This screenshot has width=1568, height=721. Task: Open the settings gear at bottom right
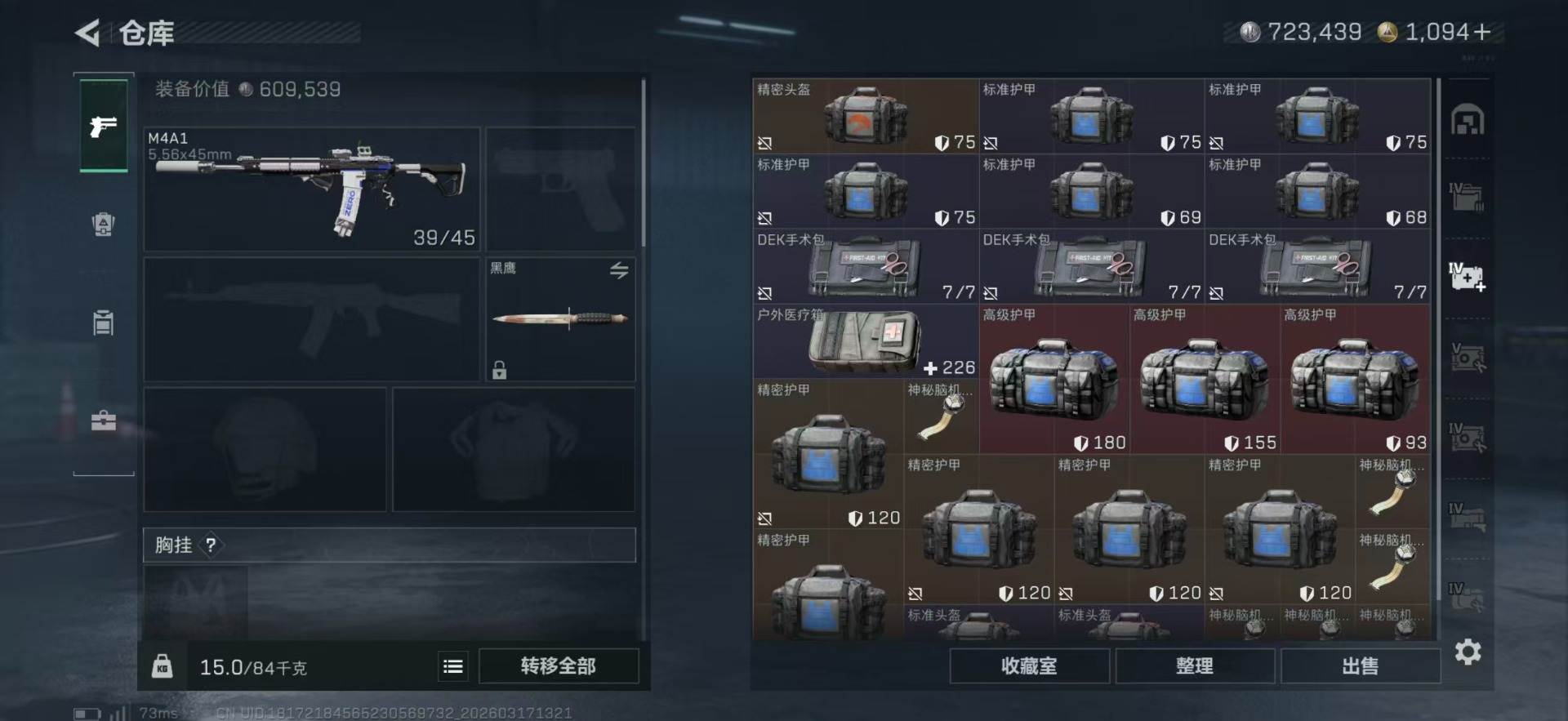[x=1468, y=652]
